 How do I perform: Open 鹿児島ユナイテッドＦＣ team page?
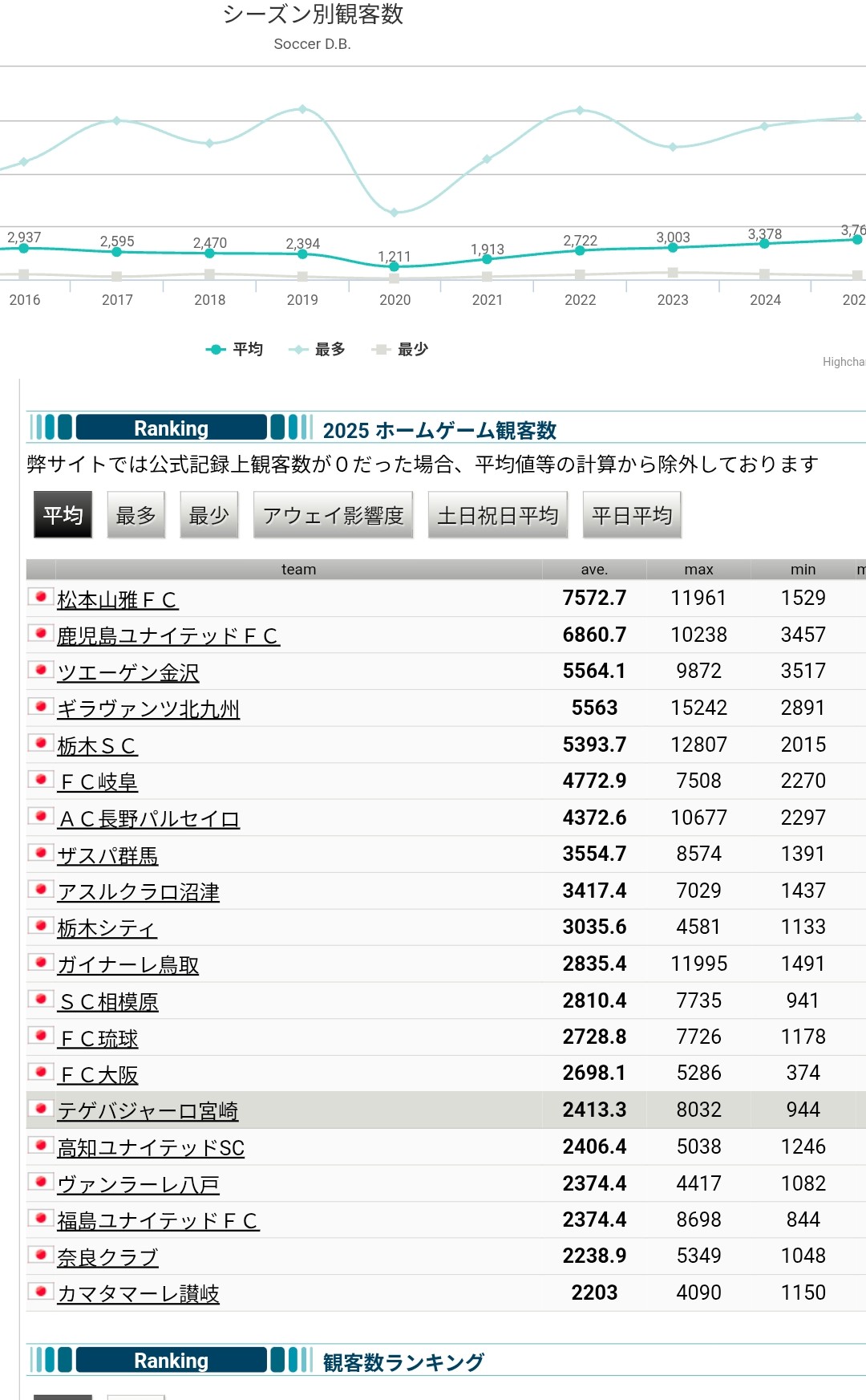click(x=168, y=636)
